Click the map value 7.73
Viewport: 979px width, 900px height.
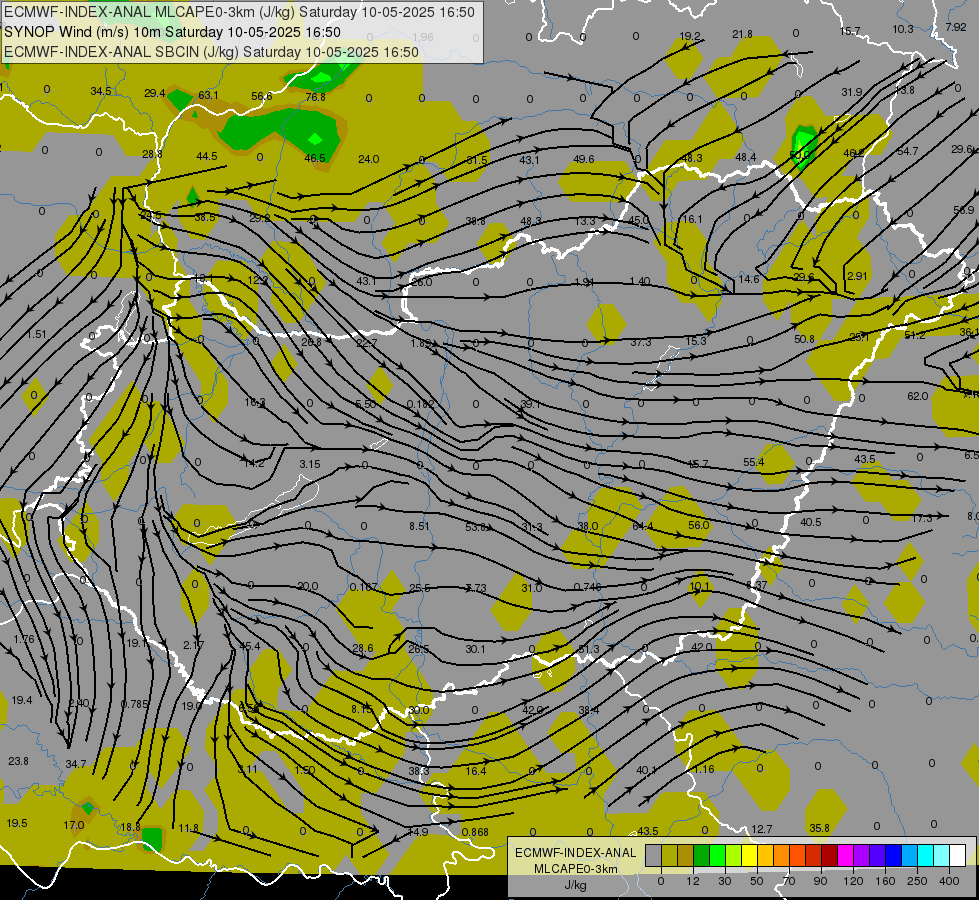pos(476,588)
